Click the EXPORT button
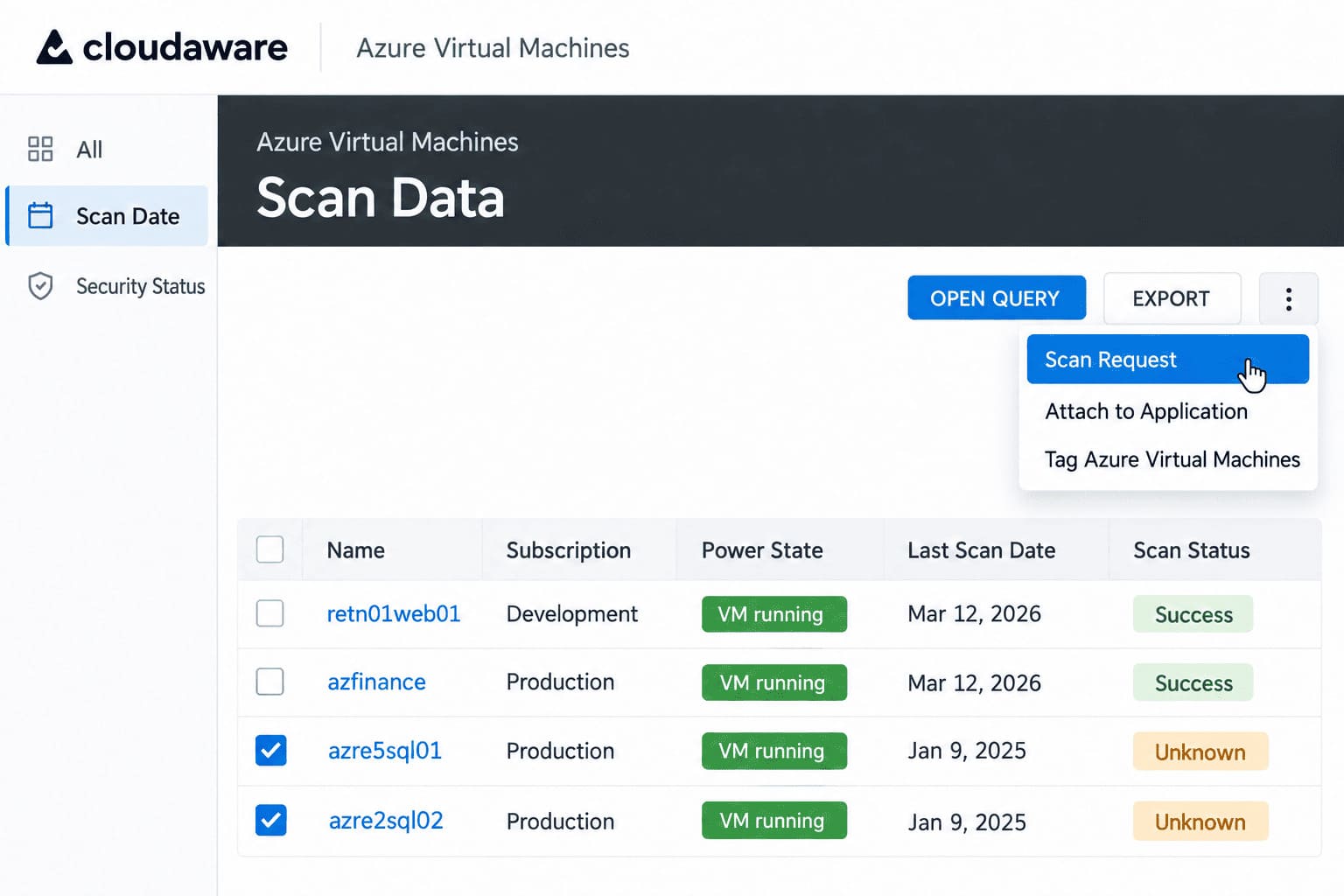 1172,298
